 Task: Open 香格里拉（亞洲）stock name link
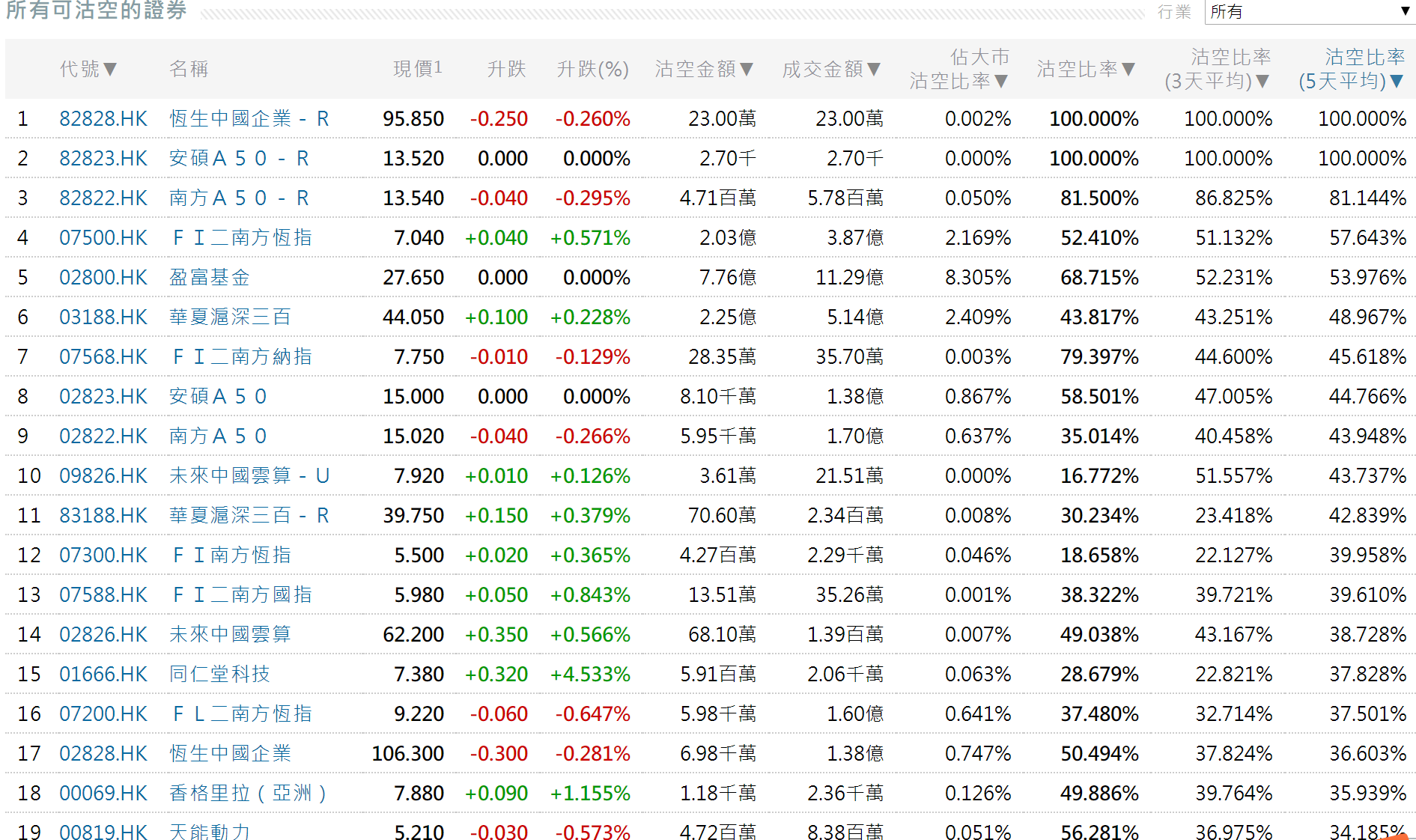click(x=247, y=794)
